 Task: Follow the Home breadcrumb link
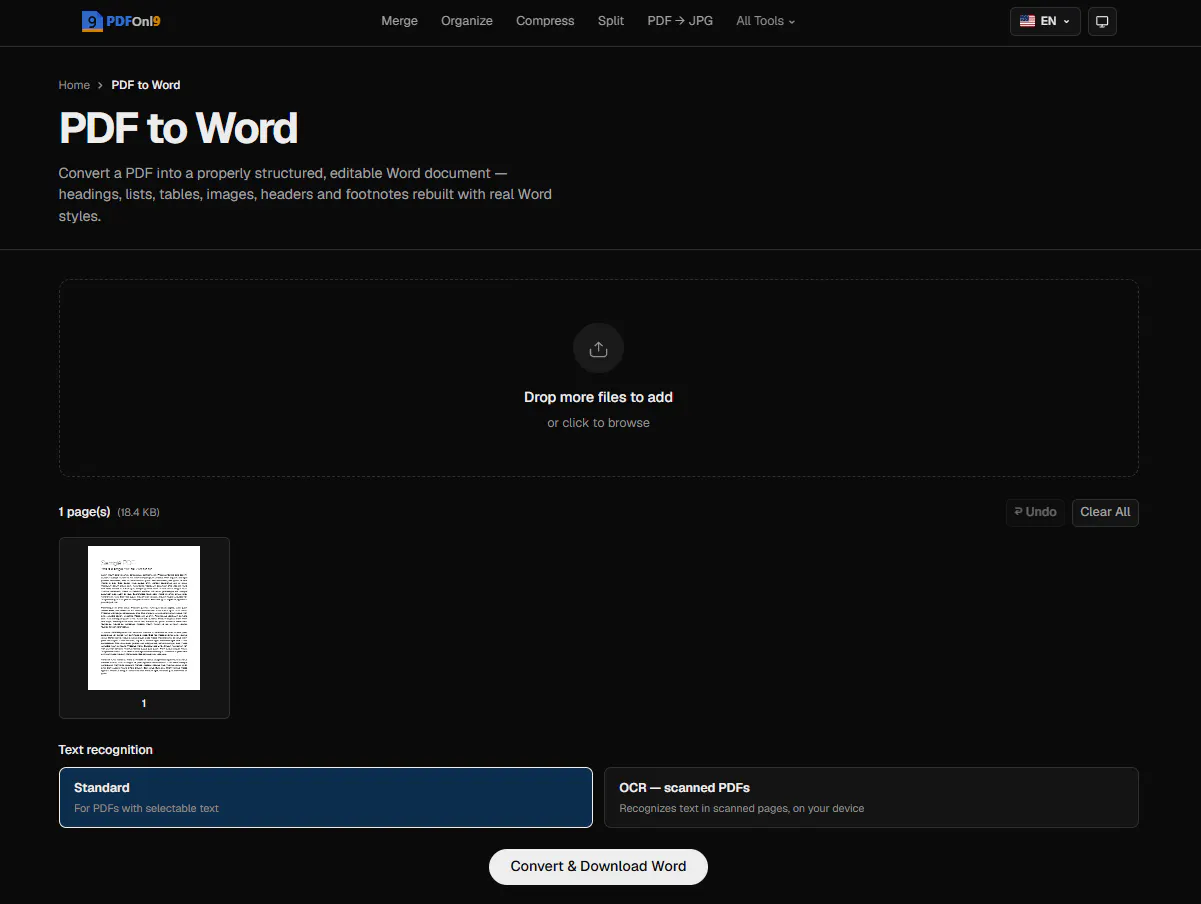74,85
